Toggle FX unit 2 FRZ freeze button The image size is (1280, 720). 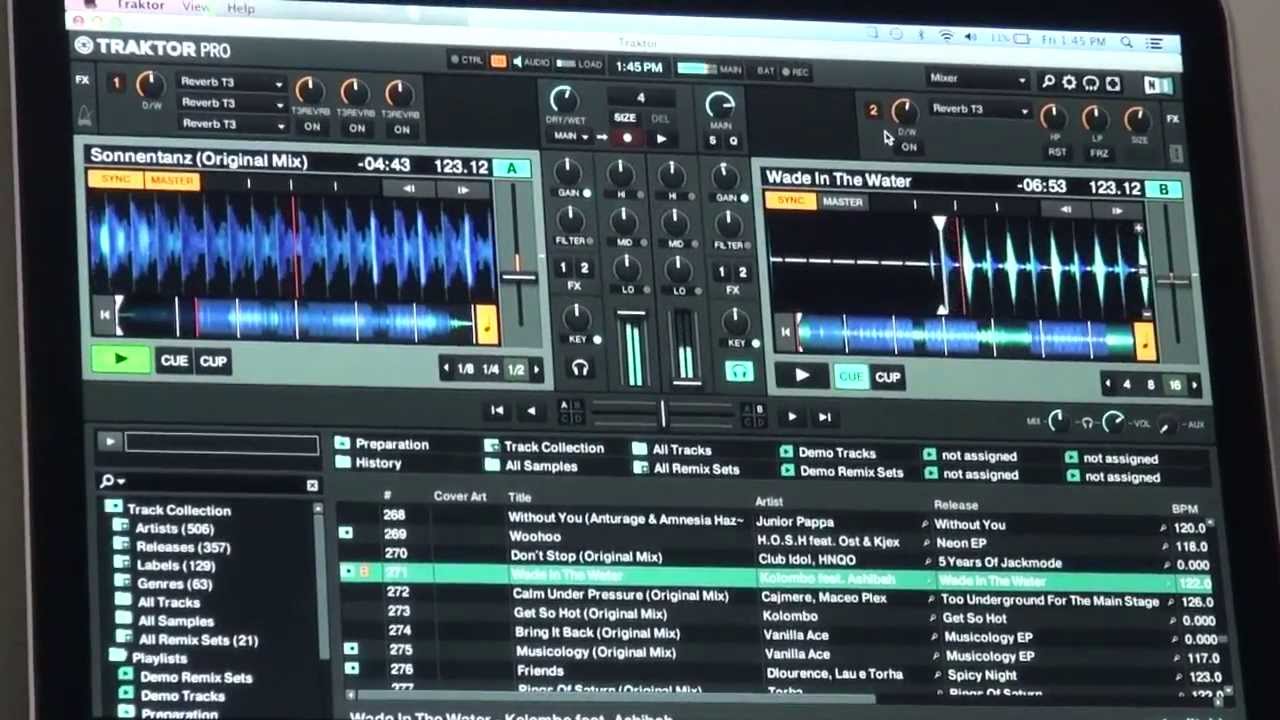tap(1098, 153)
